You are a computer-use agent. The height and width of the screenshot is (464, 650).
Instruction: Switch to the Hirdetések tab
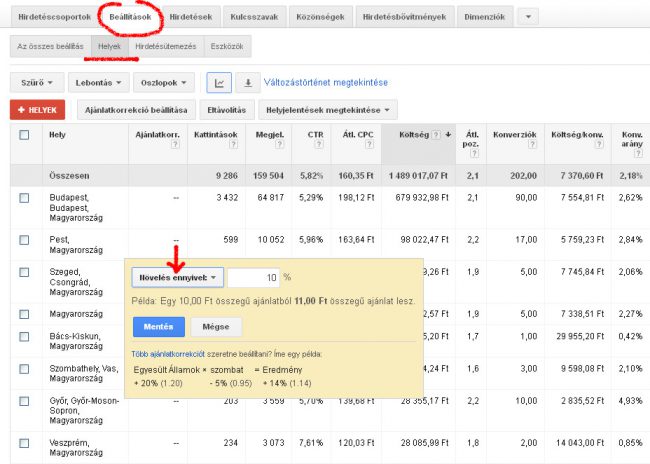point(191,17)
